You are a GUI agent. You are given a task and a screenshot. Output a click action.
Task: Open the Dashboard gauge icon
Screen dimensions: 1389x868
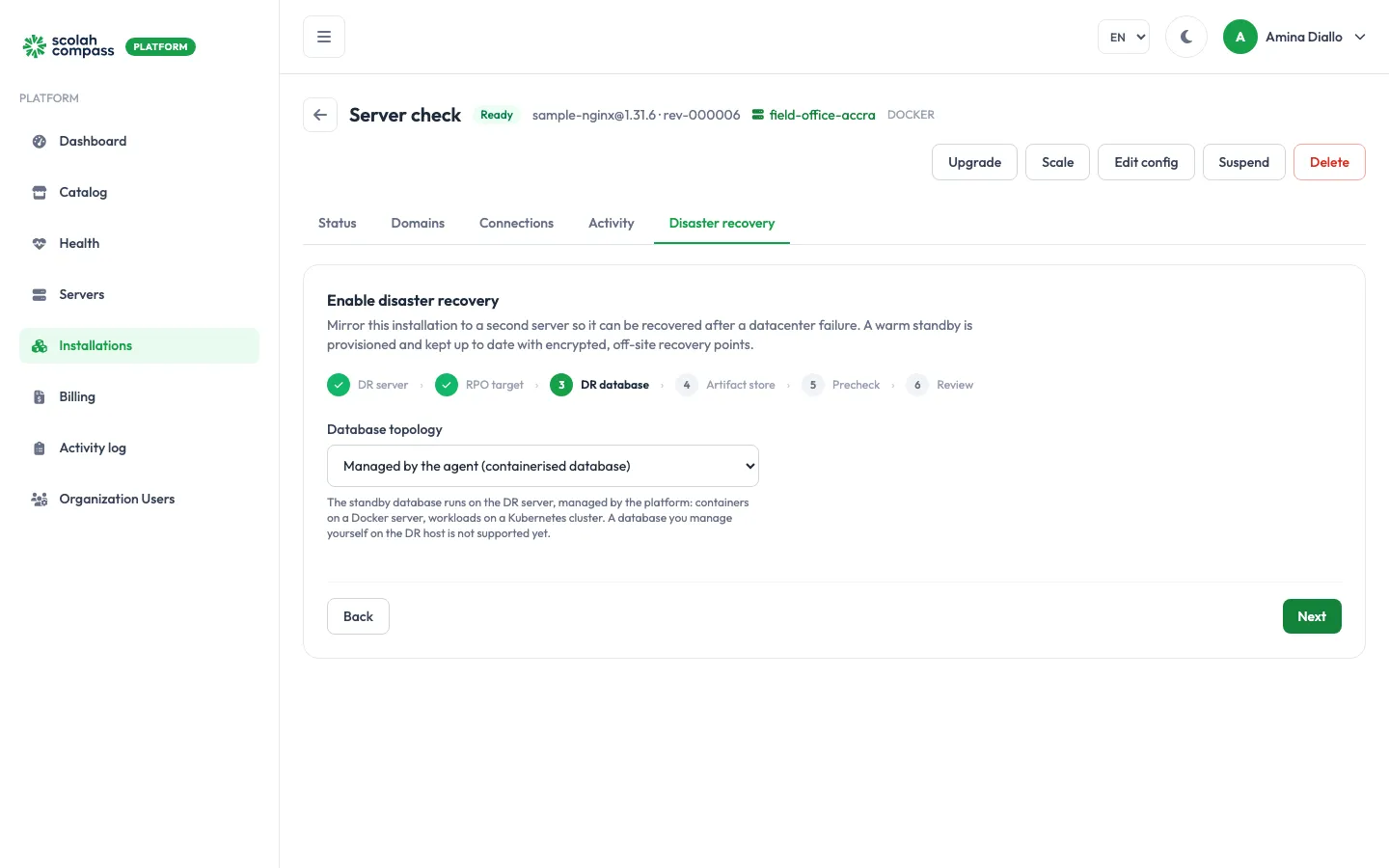tap(40, 142)
